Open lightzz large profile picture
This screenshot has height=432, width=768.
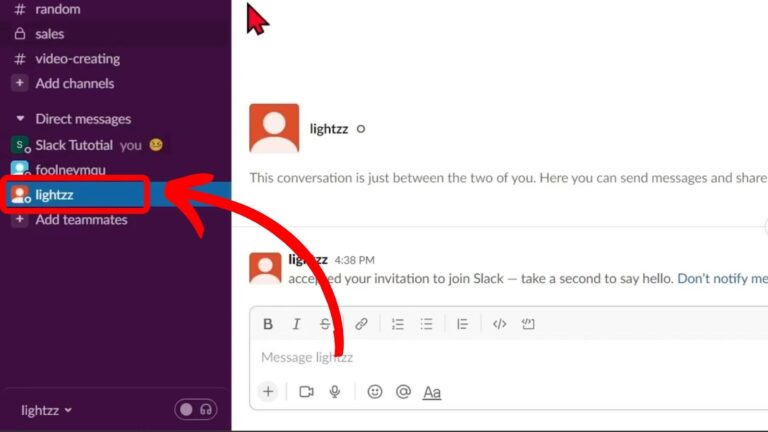tap(274, 128)
